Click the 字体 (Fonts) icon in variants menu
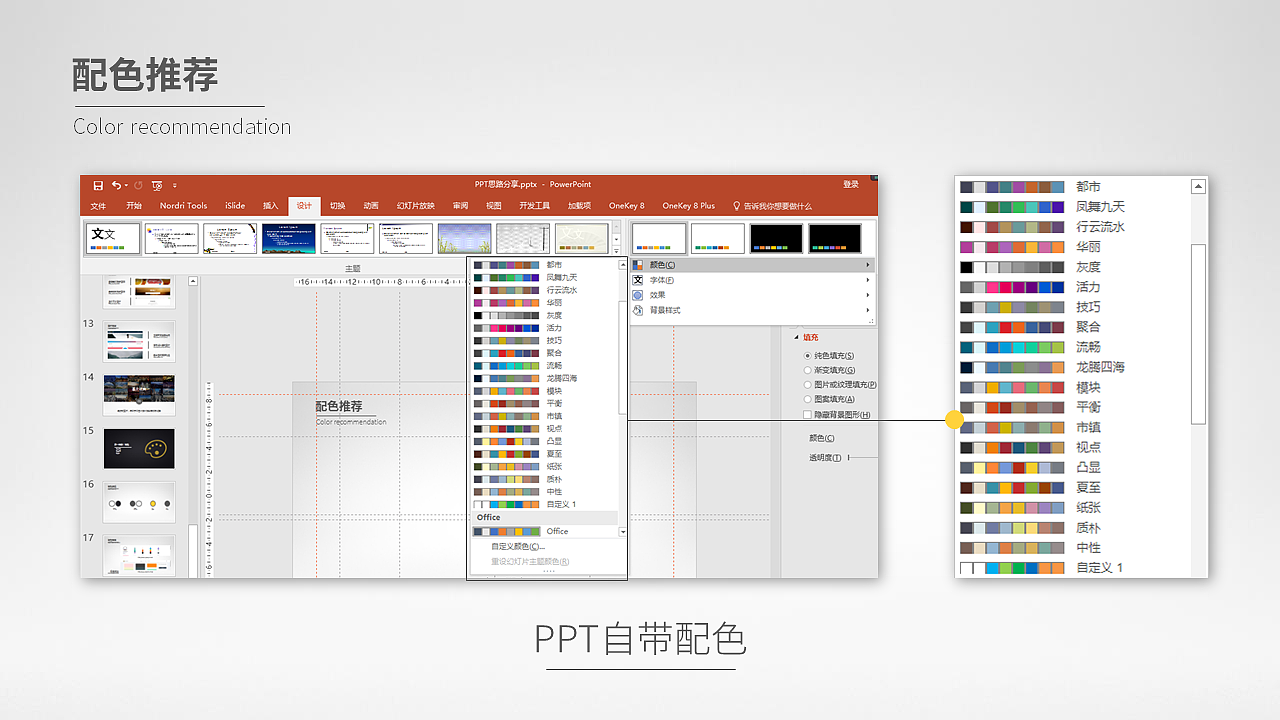This screenshot has width=1280, height=720. (x=637, y=280)
